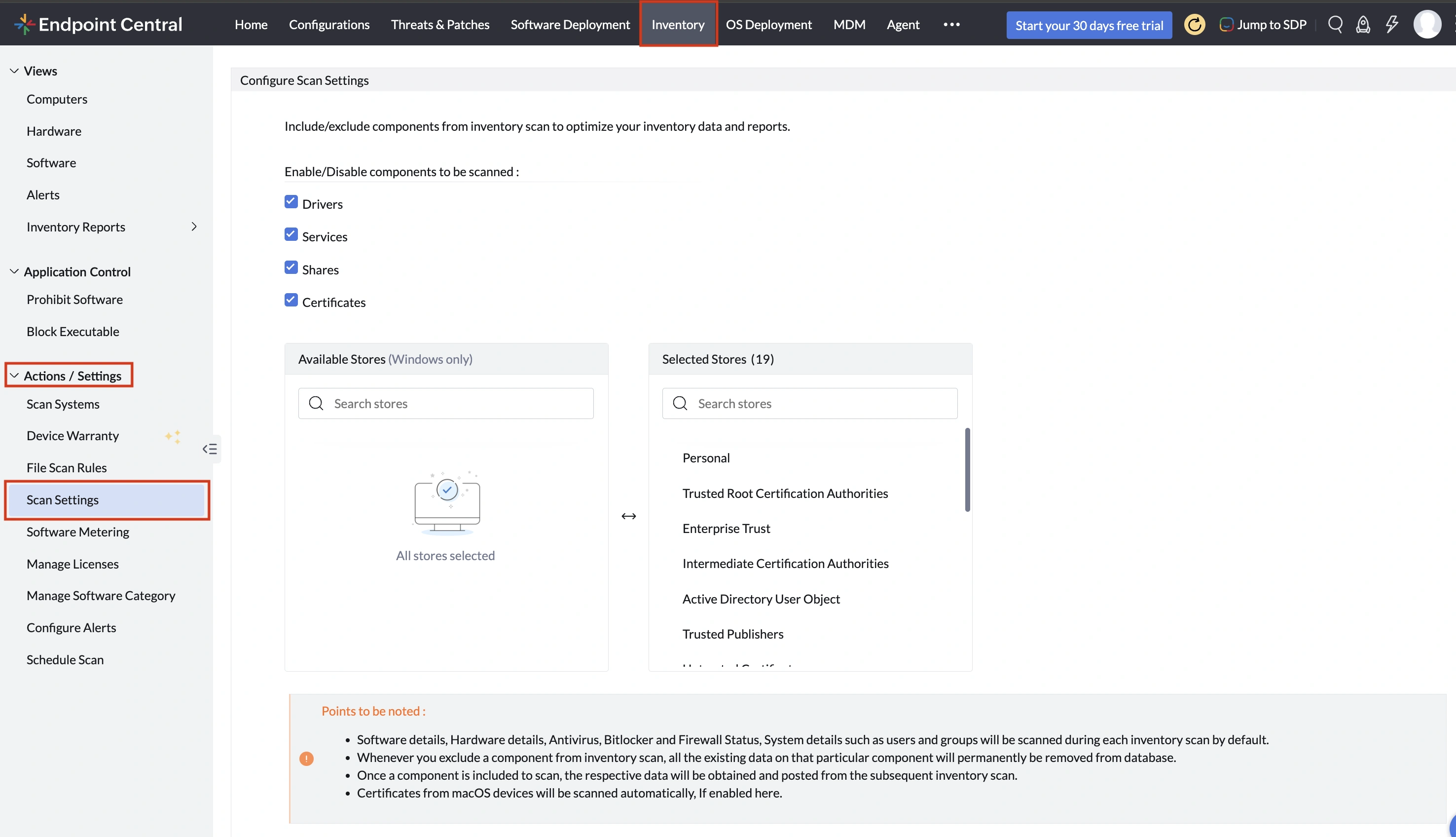Open Scan Systems
This screenshot has width=1456, height=837.
pyautogui.click(x=63, y=404)
